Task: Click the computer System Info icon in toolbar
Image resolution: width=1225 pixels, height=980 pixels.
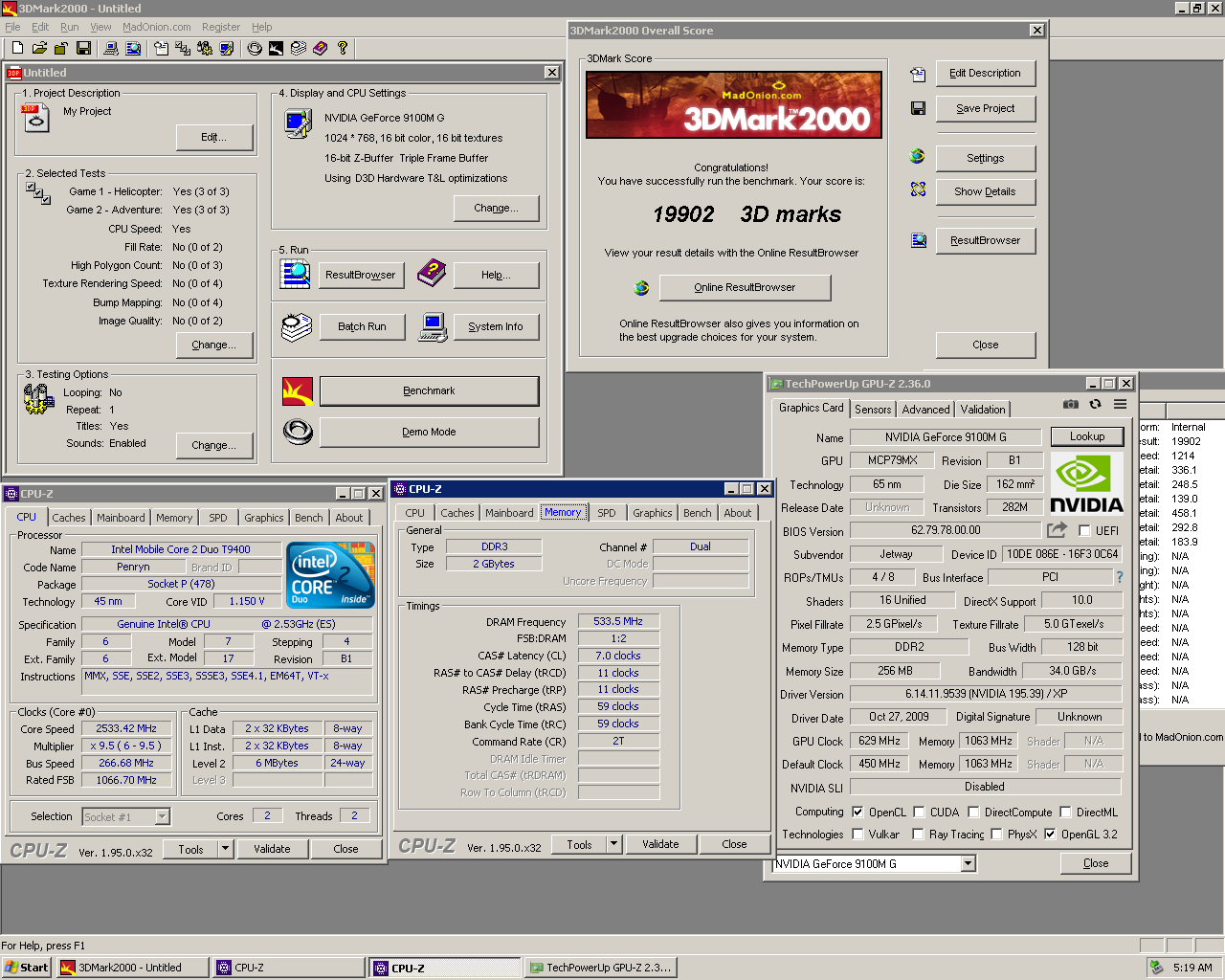Action: pyautogui.click(x=111, y=48)
